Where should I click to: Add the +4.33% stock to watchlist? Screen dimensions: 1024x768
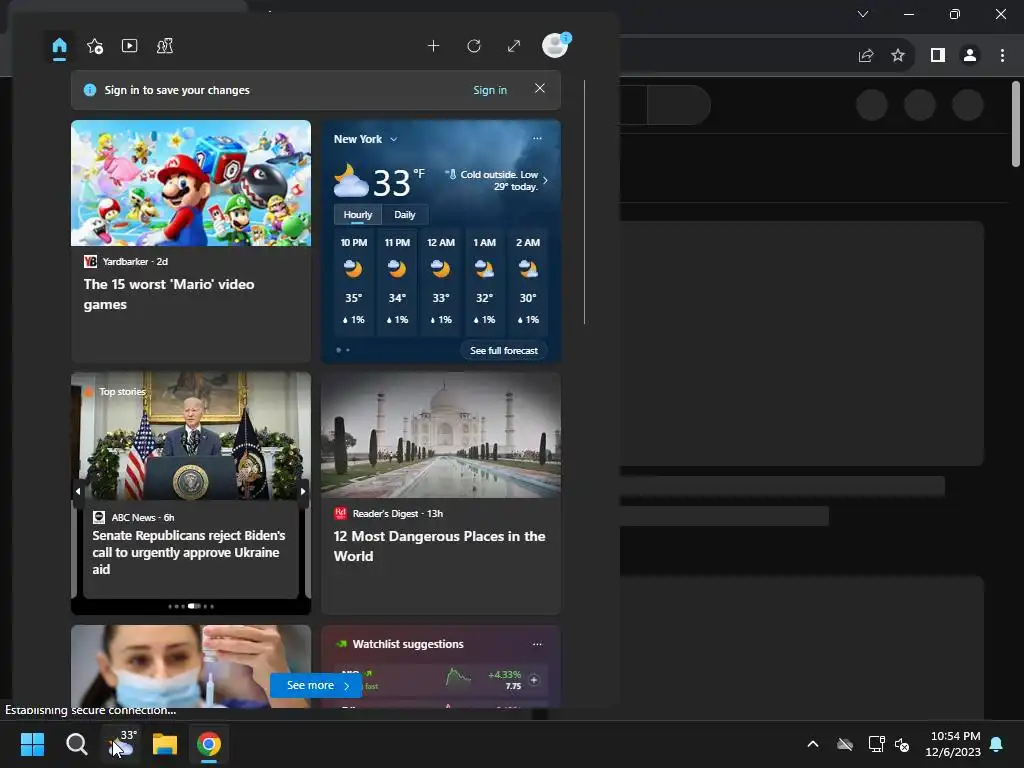coord(534,680)
